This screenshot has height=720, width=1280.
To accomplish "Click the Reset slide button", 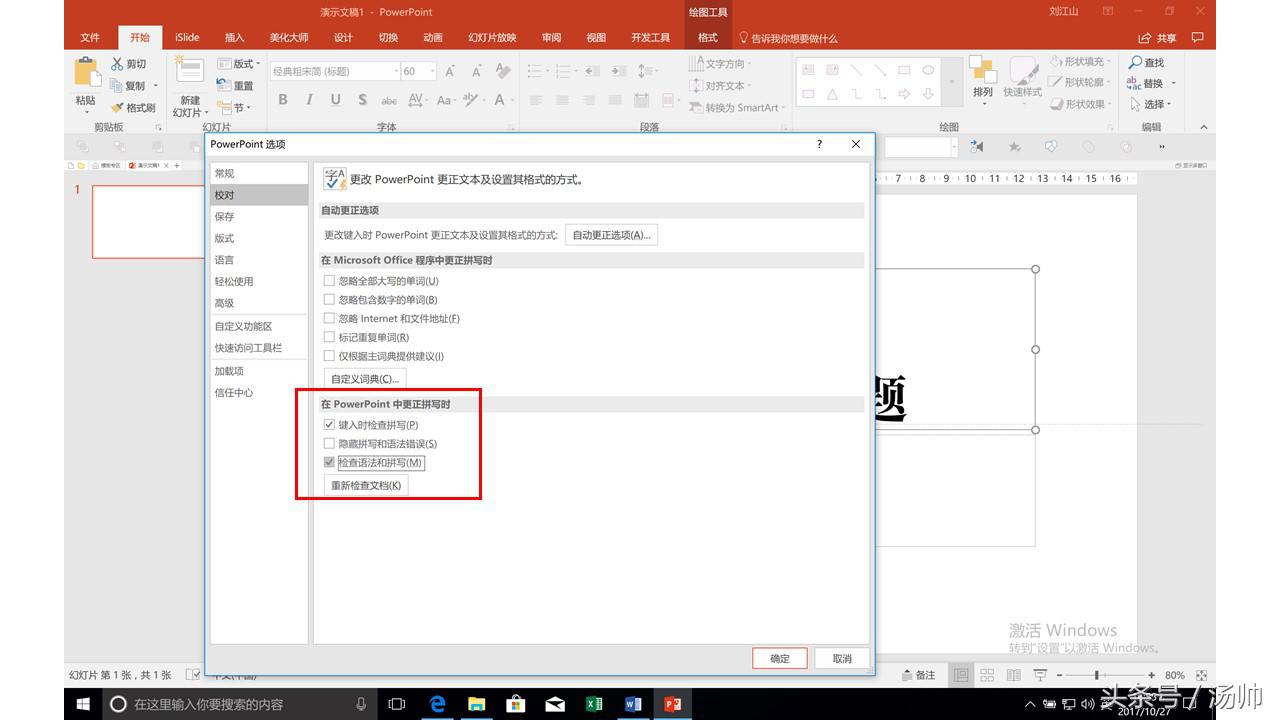I will tap(236, 86).
